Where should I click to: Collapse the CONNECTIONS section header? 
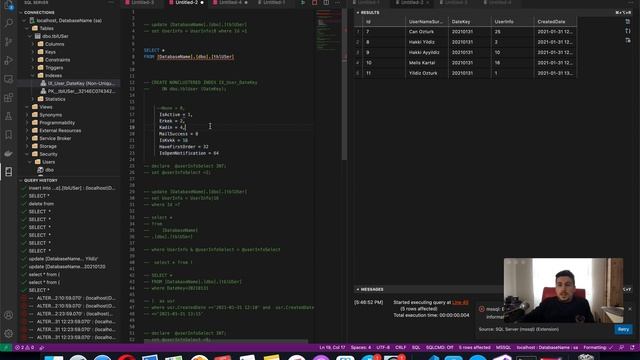coord(38,13)
